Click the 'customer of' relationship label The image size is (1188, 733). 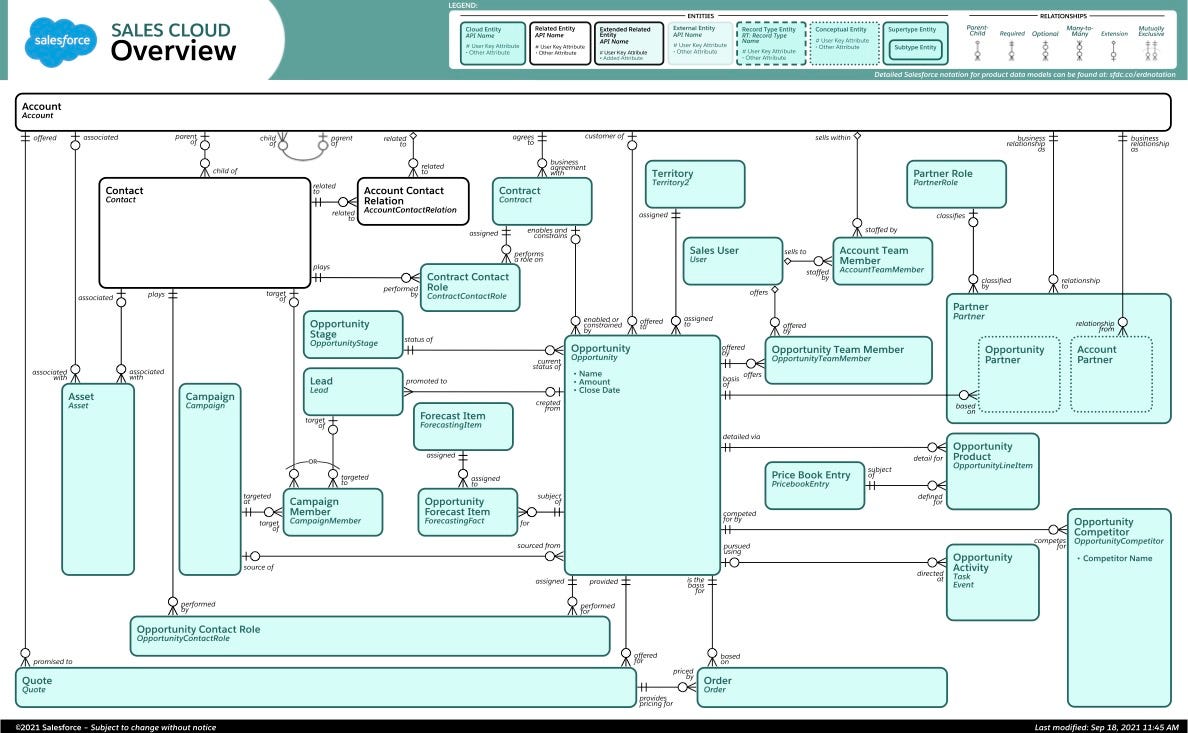[605, 136]
